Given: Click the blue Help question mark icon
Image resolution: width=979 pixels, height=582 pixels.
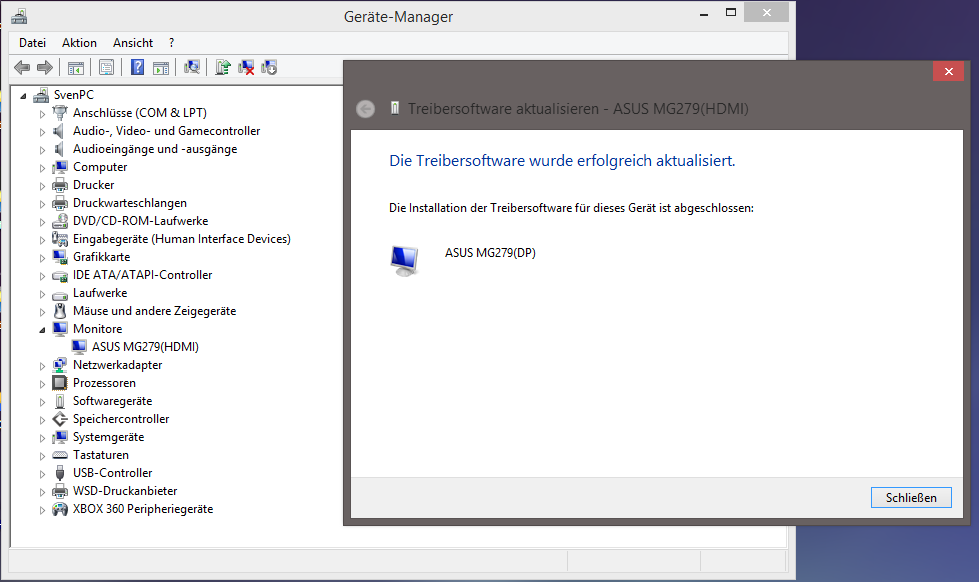Looking at the screenshot, I should [x=137, y=67].
